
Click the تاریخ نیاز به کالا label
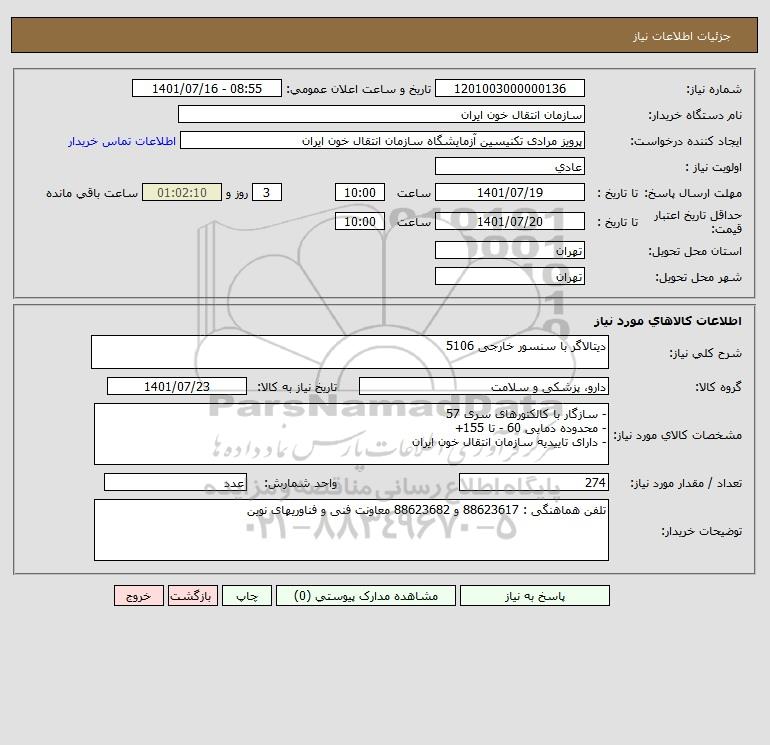pyautogui.click(x=298, y=387)
